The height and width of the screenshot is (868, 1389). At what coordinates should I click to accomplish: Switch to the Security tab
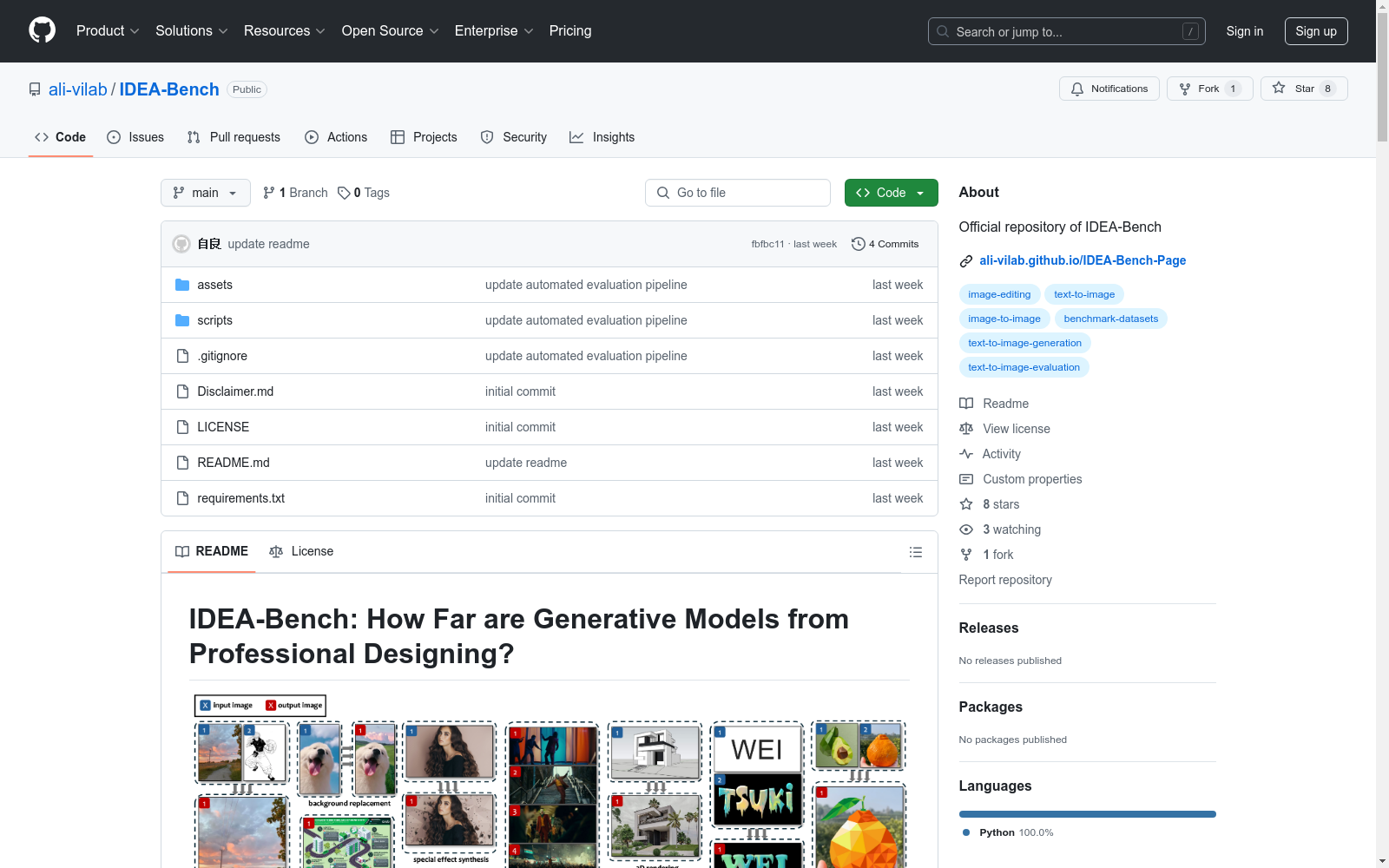tap(514, 137)
